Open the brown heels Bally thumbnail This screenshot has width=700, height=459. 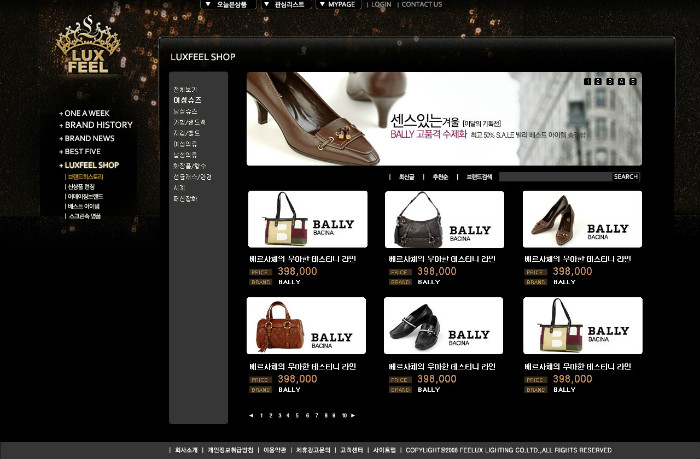tap(582, 219)
